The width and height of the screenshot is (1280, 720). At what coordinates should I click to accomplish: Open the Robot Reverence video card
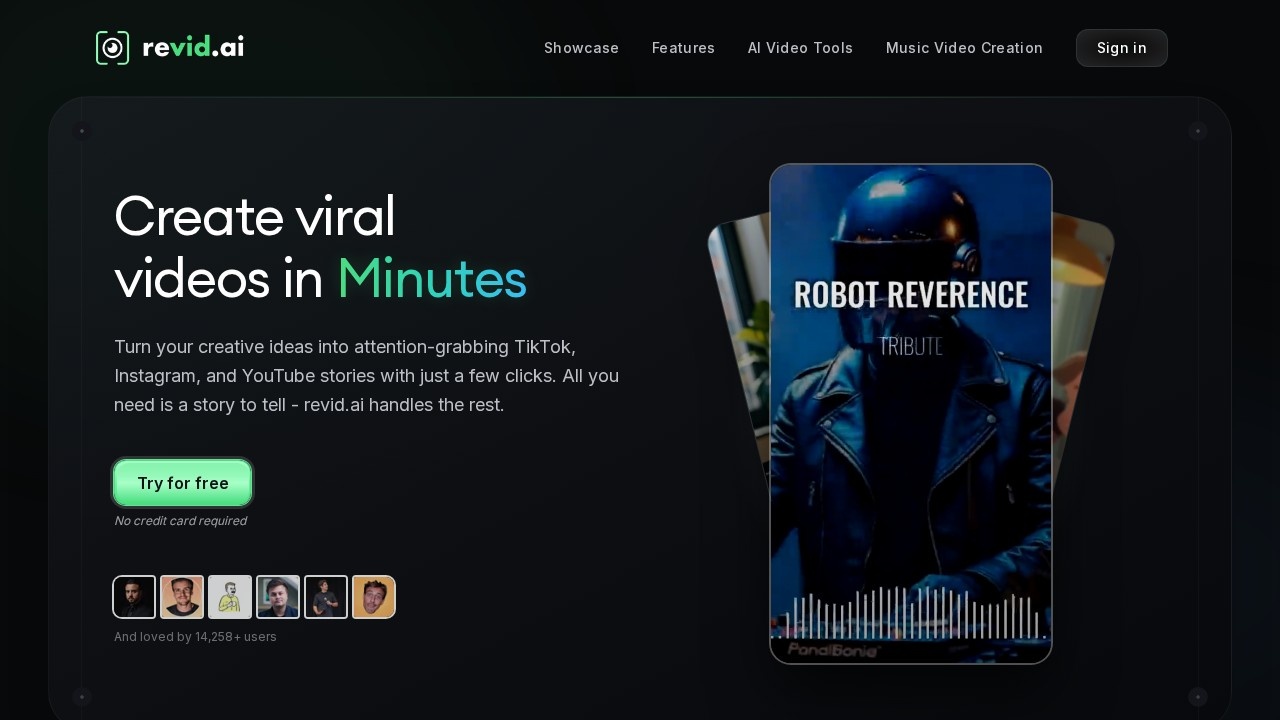pos(910,413)
